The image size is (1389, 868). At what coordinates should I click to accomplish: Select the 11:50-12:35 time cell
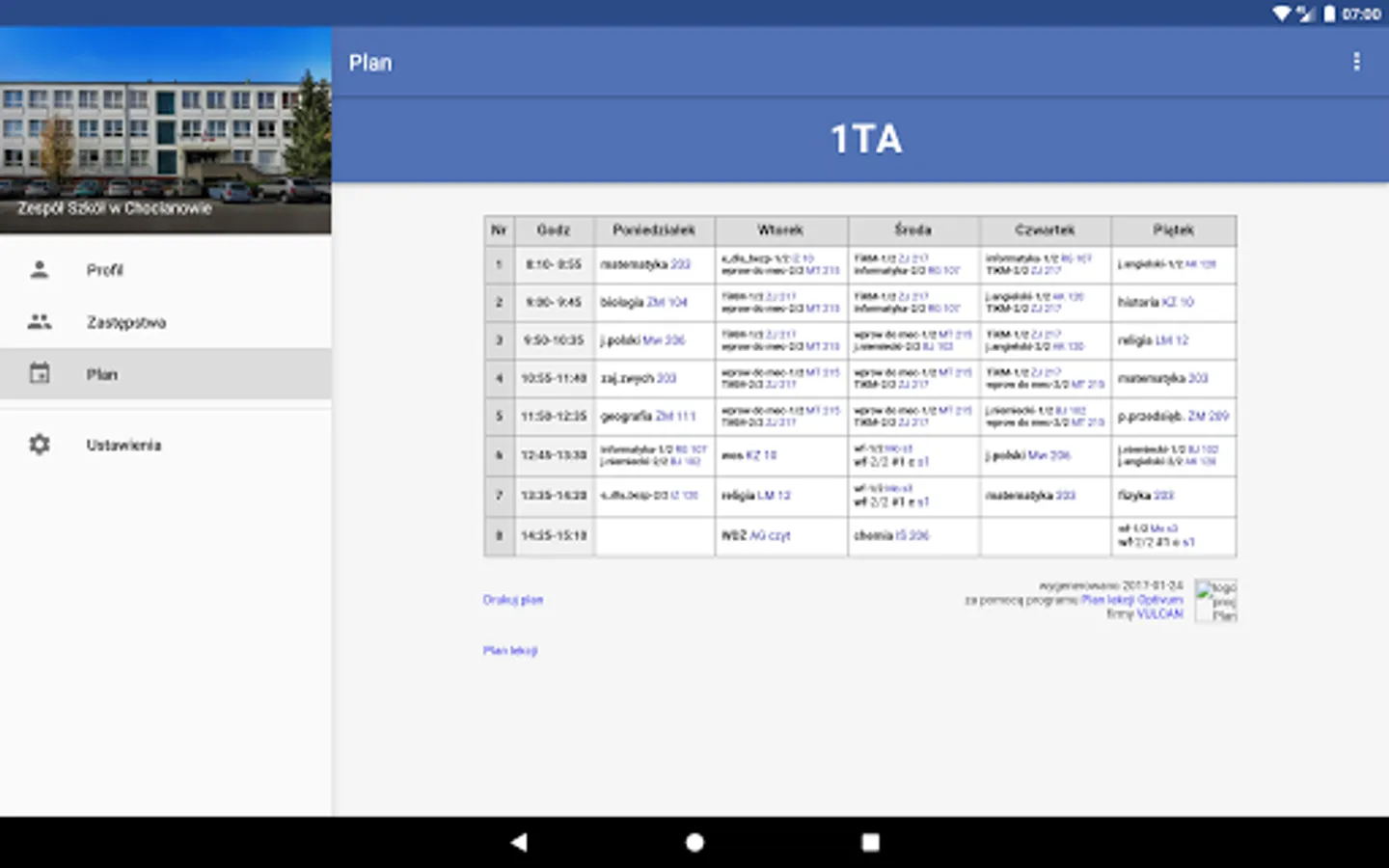tap(554, 417)
